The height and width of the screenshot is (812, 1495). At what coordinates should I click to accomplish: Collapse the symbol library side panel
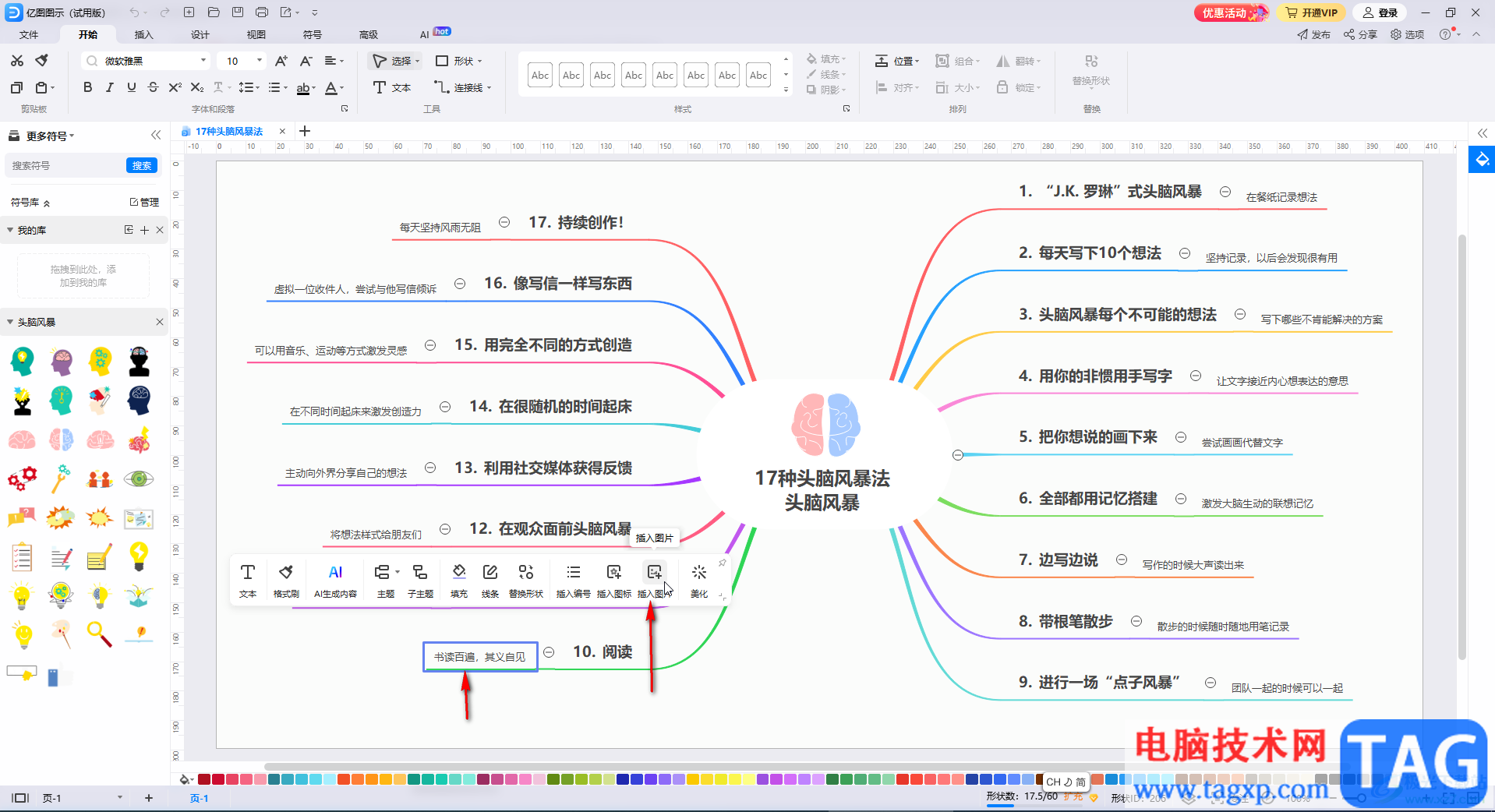click(156, 135)
